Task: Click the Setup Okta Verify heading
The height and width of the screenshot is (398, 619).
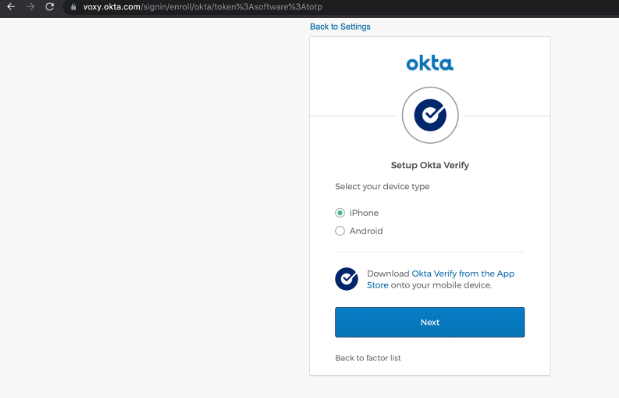Action: pyautogui.click(x=430, y=165)
